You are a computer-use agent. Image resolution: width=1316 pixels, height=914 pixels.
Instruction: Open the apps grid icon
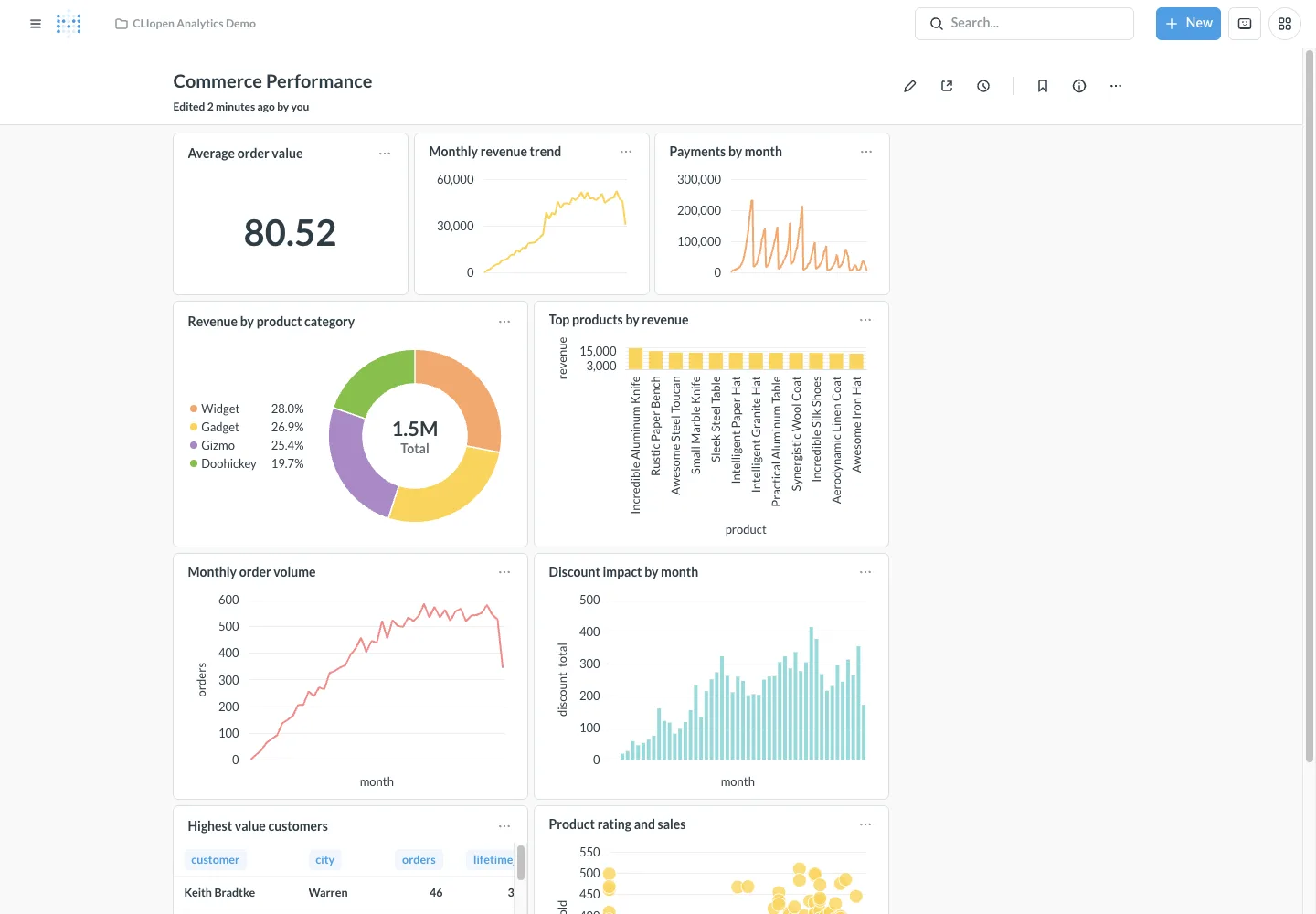pos(1285,24)
